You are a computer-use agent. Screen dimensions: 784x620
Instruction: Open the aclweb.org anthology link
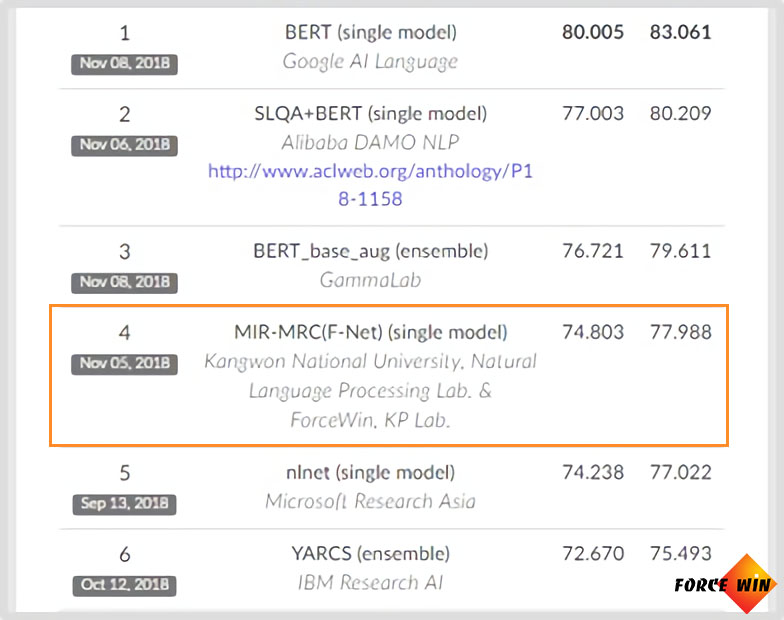tap(370, 185)
